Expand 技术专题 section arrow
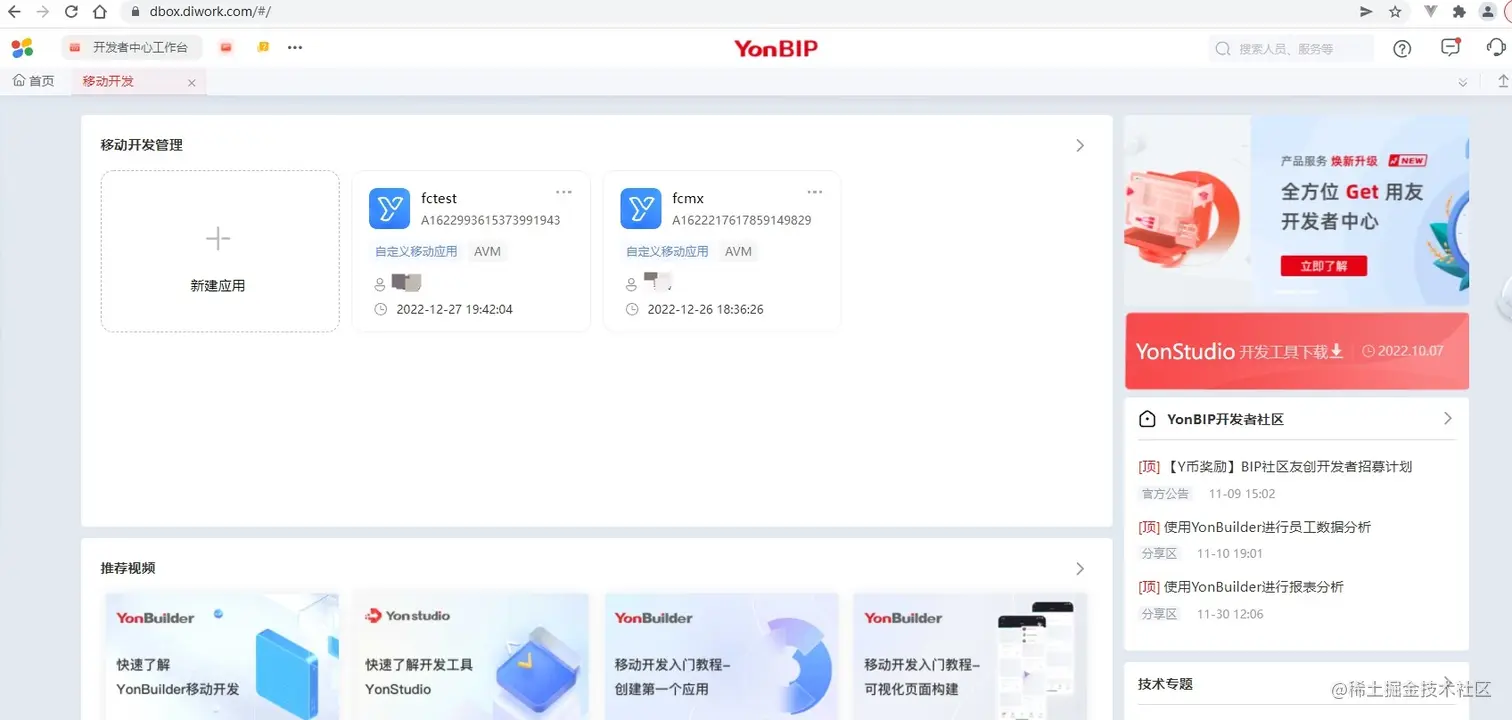The width and height of the screenshot is (1512, 720). 1447,683
